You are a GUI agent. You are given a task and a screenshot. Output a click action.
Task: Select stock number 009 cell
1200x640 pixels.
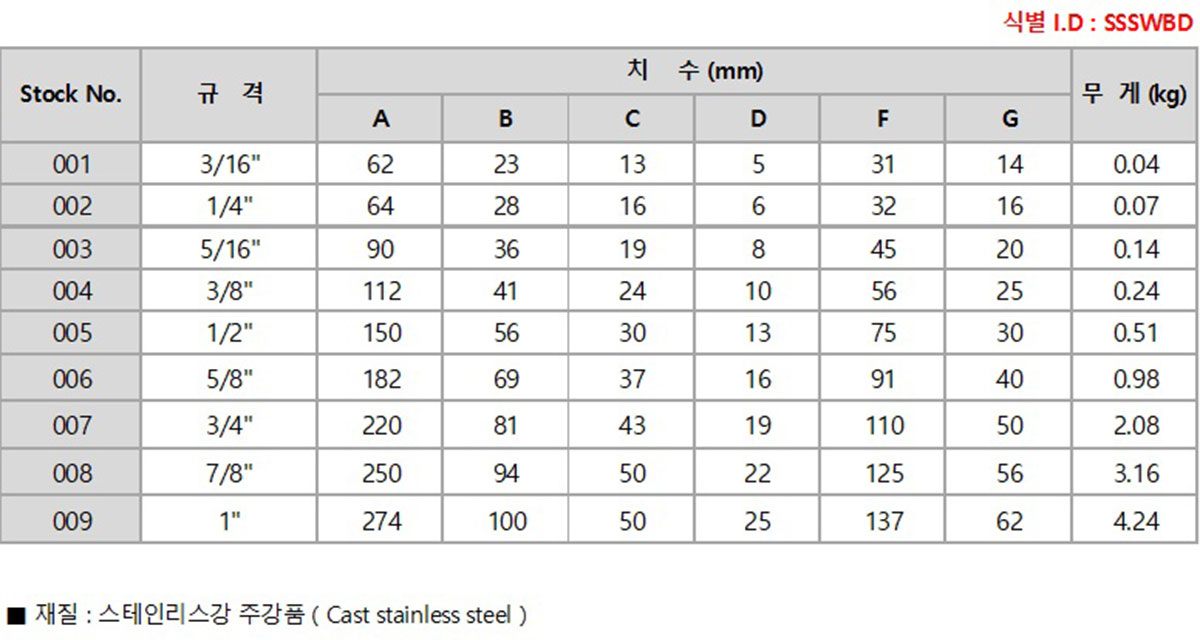71,521
